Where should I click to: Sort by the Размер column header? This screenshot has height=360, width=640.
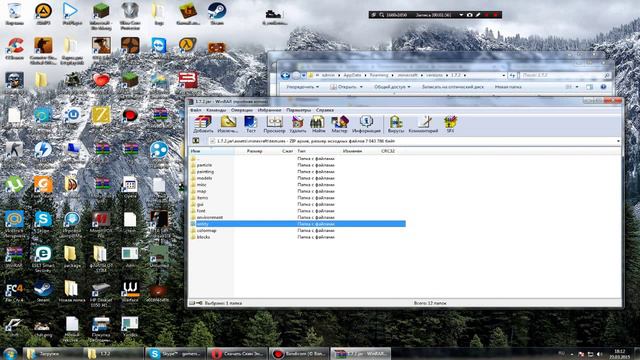pyautogui.click(x=254, y=151)
